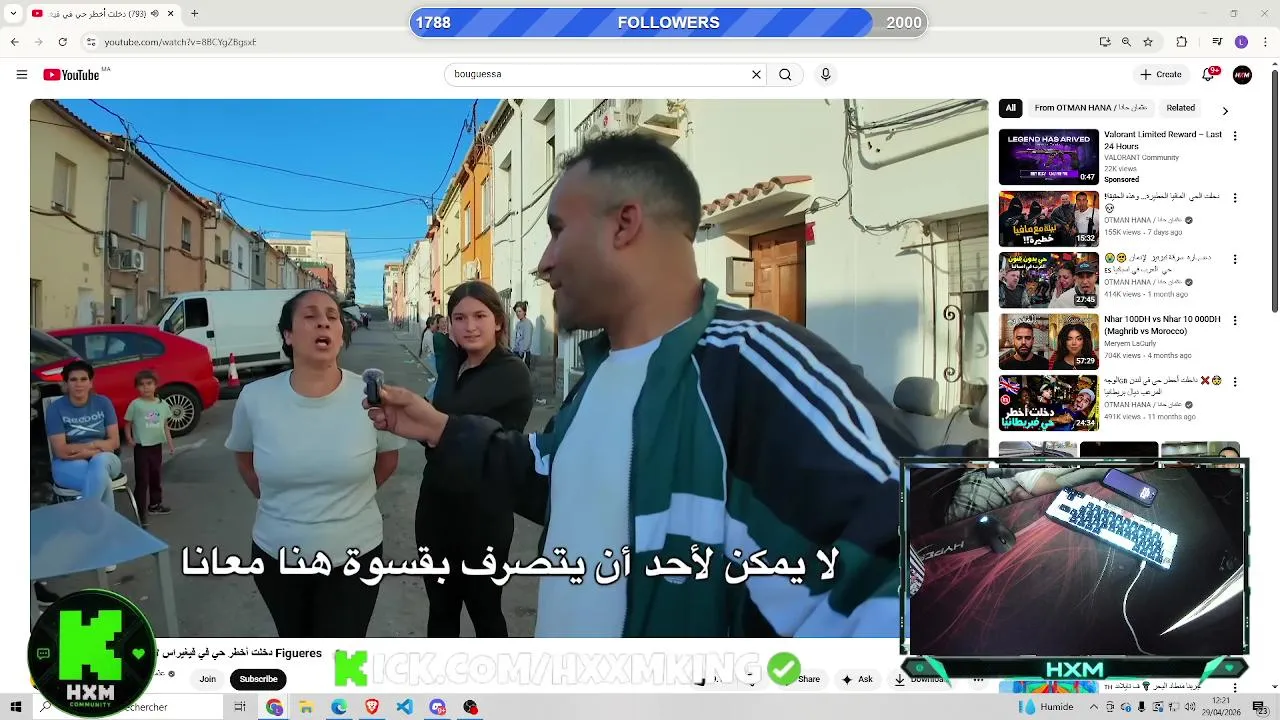
Task: Open the HXM account avatar menu
Action: coord(1242,74)
